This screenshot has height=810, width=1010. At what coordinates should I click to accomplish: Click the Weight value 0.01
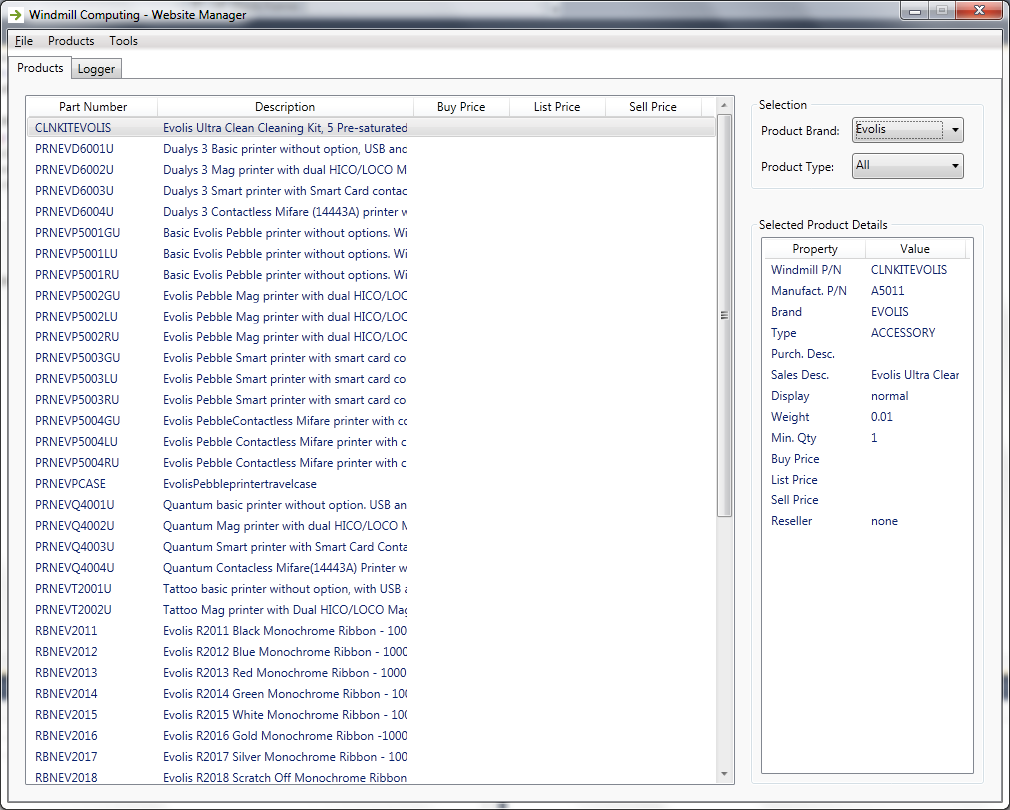coord(882,417)
